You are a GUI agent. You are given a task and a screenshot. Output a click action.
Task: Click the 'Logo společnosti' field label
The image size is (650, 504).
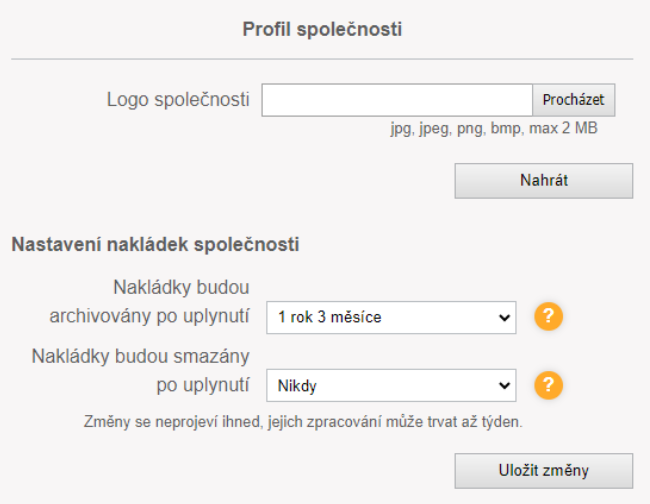point(178,100)
